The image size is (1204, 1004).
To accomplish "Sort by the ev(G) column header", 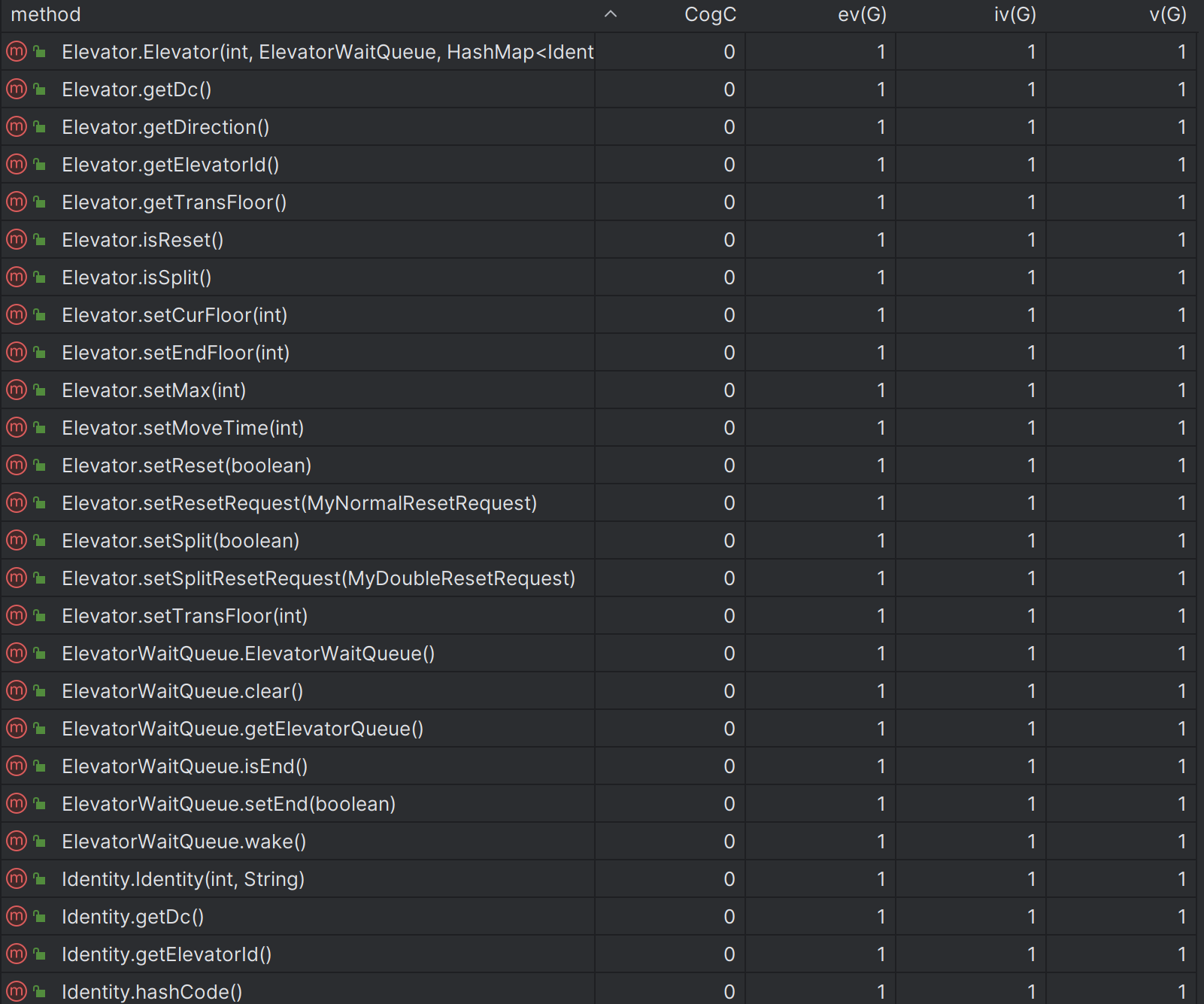I will (862, 15).
